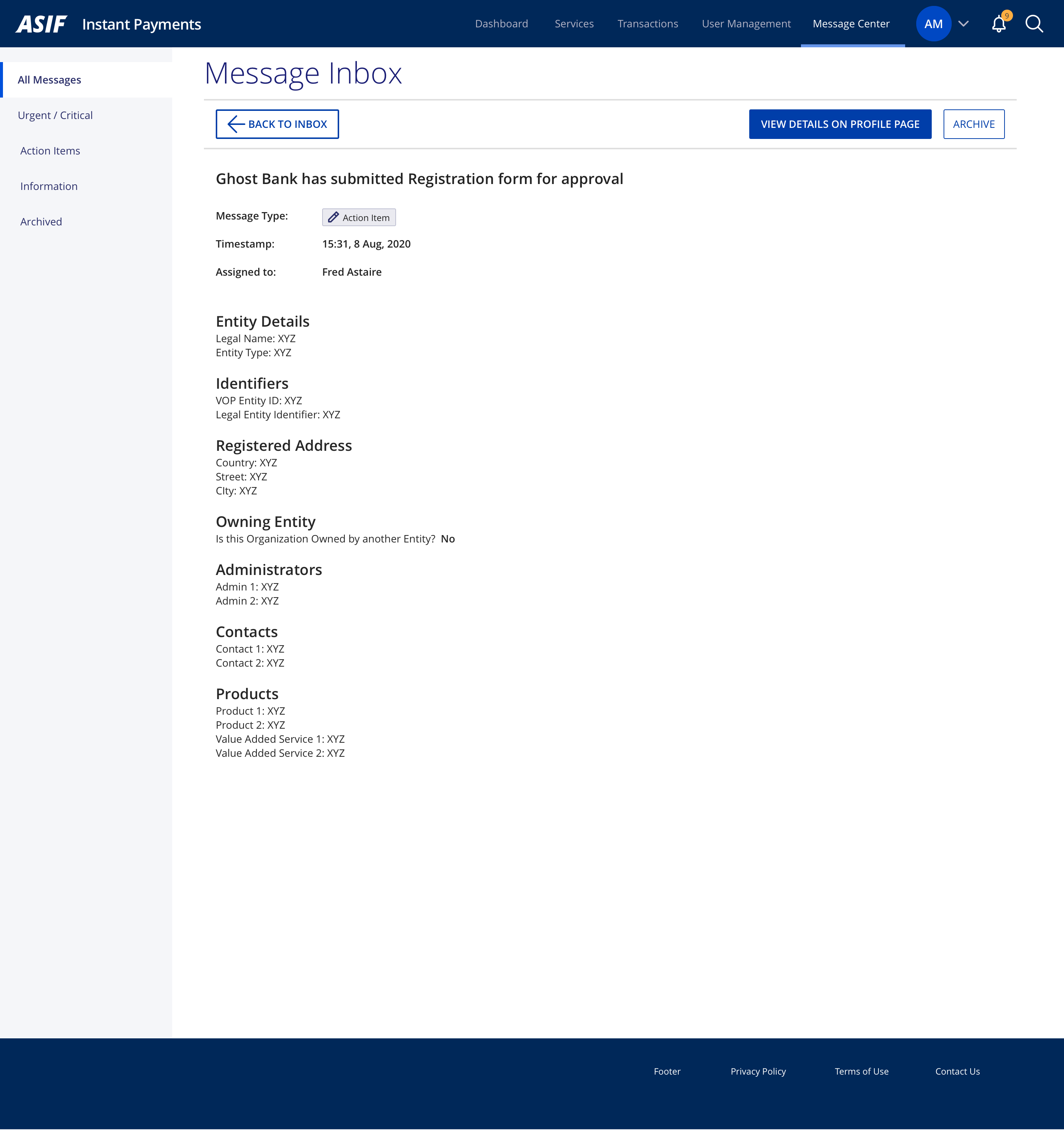The width and height of the screenshot is (1064, 1130).
Task: Click the Entity Details heading
Action: click(x=263, y=322)
